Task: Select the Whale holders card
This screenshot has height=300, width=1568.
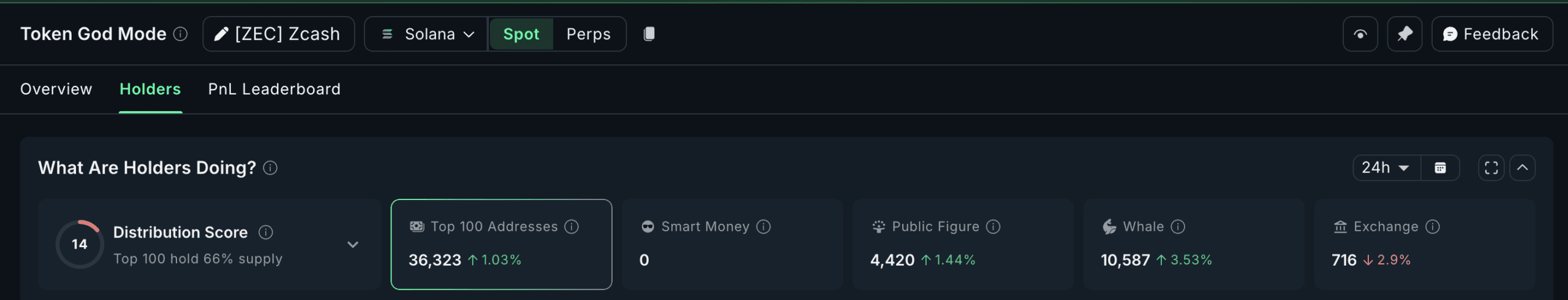Action: (1193, 244)
